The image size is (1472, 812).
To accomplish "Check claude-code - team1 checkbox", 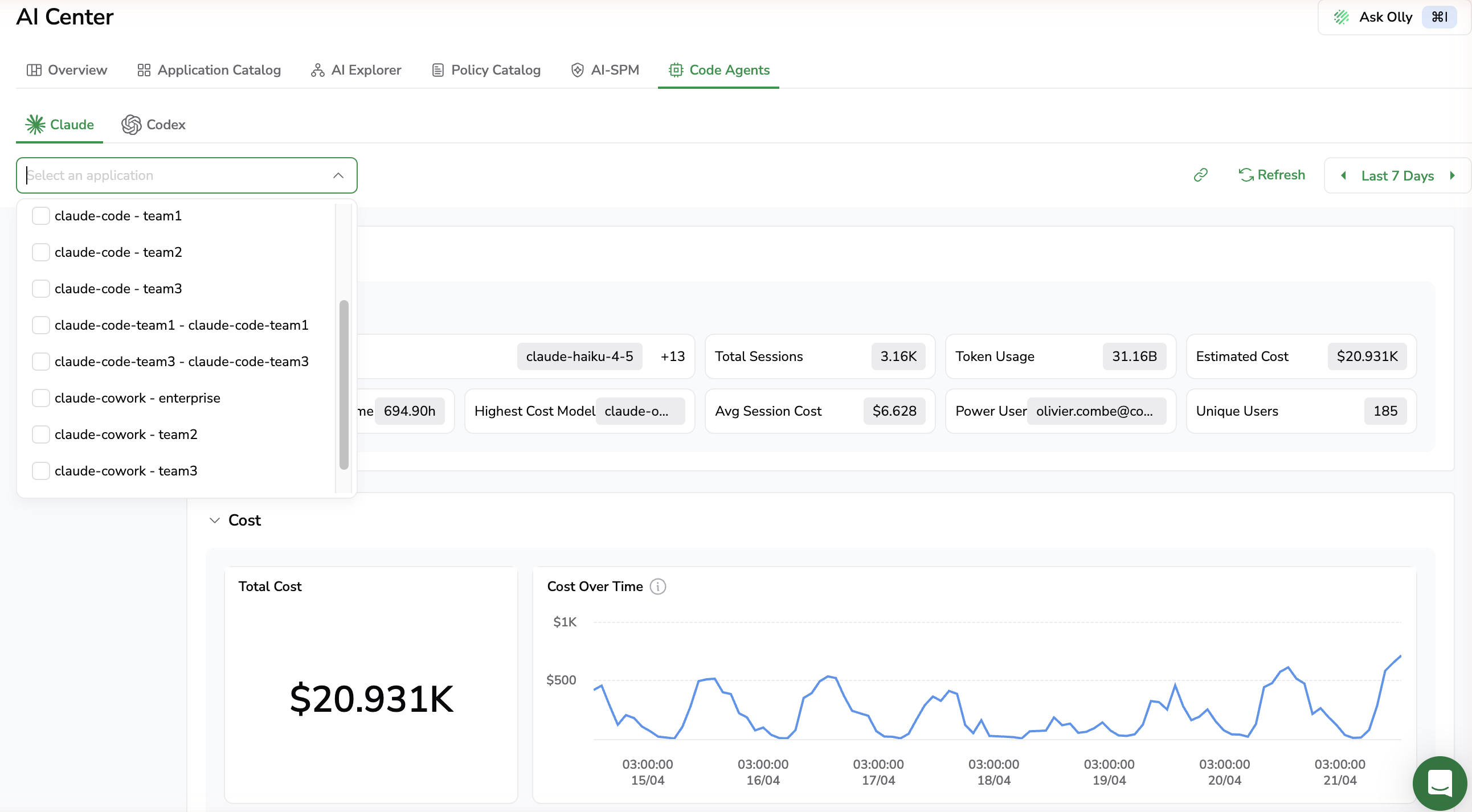I will tap(40, 216).
